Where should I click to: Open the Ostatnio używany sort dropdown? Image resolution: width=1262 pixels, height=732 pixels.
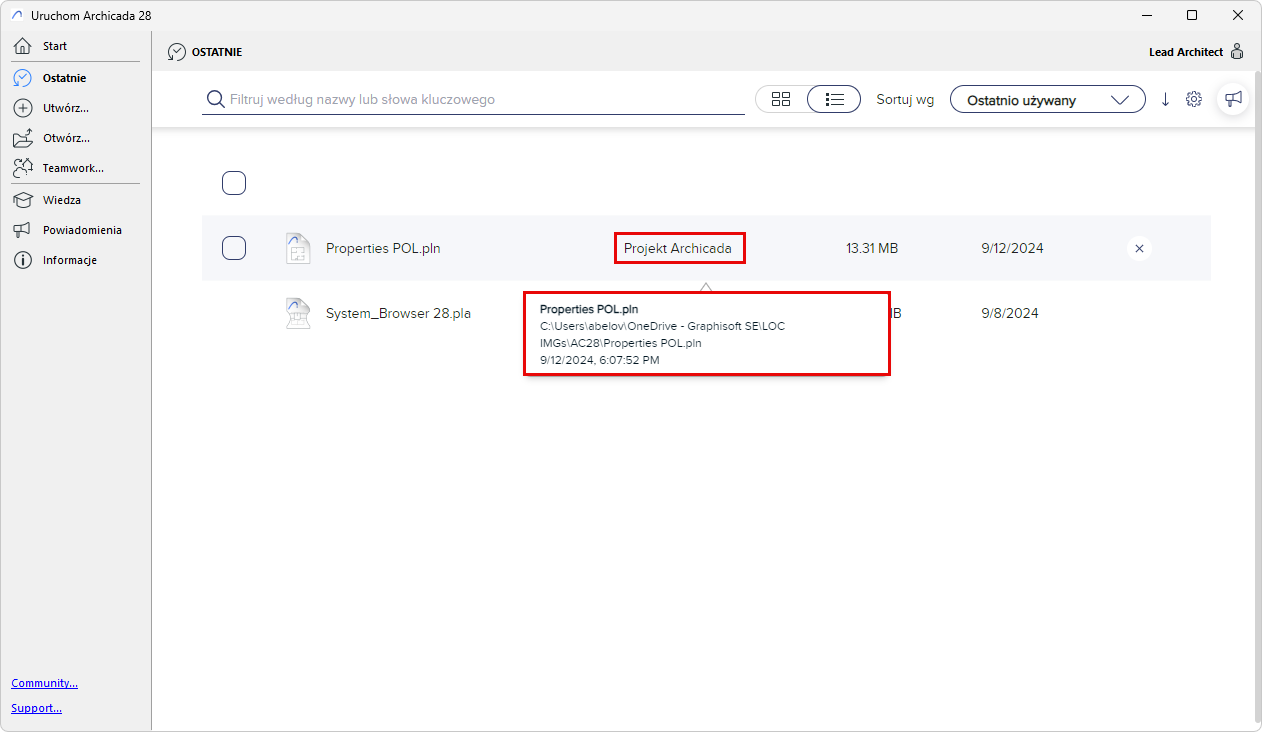tap(1048, 100)
